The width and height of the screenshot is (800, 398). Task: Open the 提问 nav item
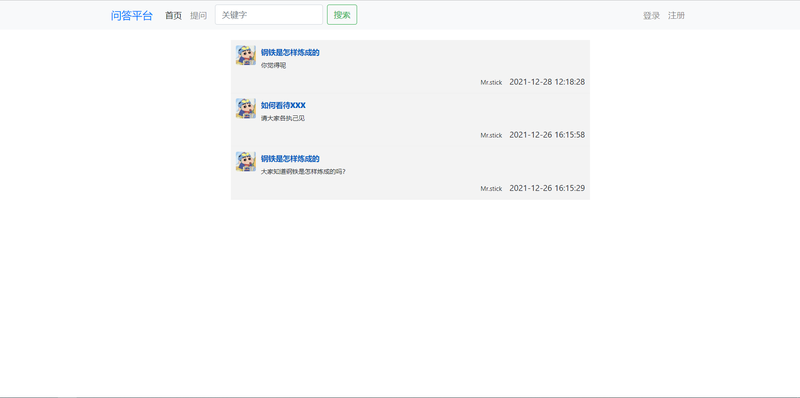click(x=198, y=15)
